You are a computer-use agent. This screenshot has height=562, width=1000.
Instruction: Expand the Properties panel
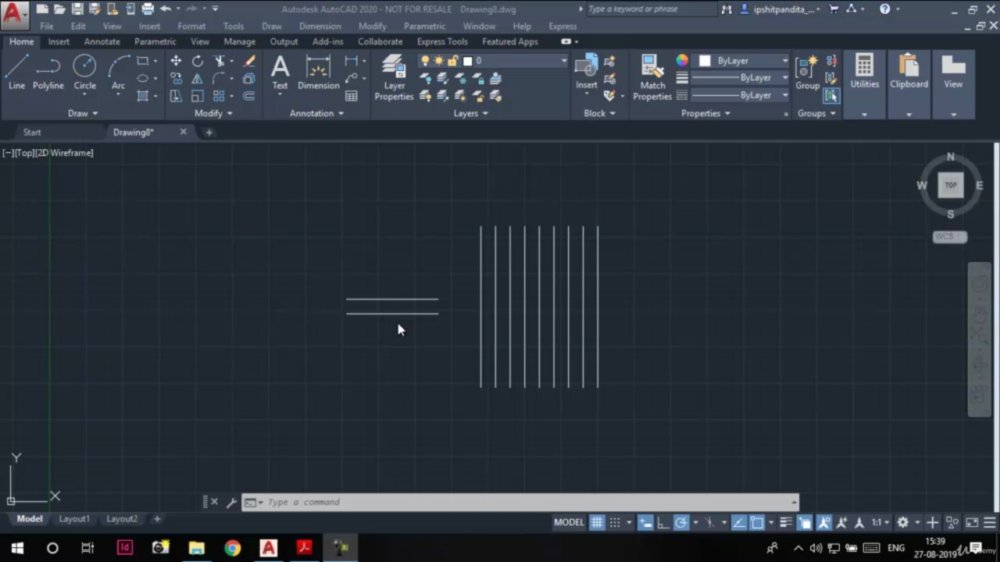(705, 114)
